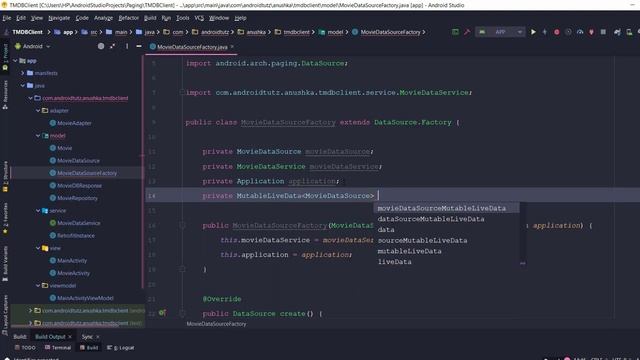Collapse the java folder

[x=23, y=85]
